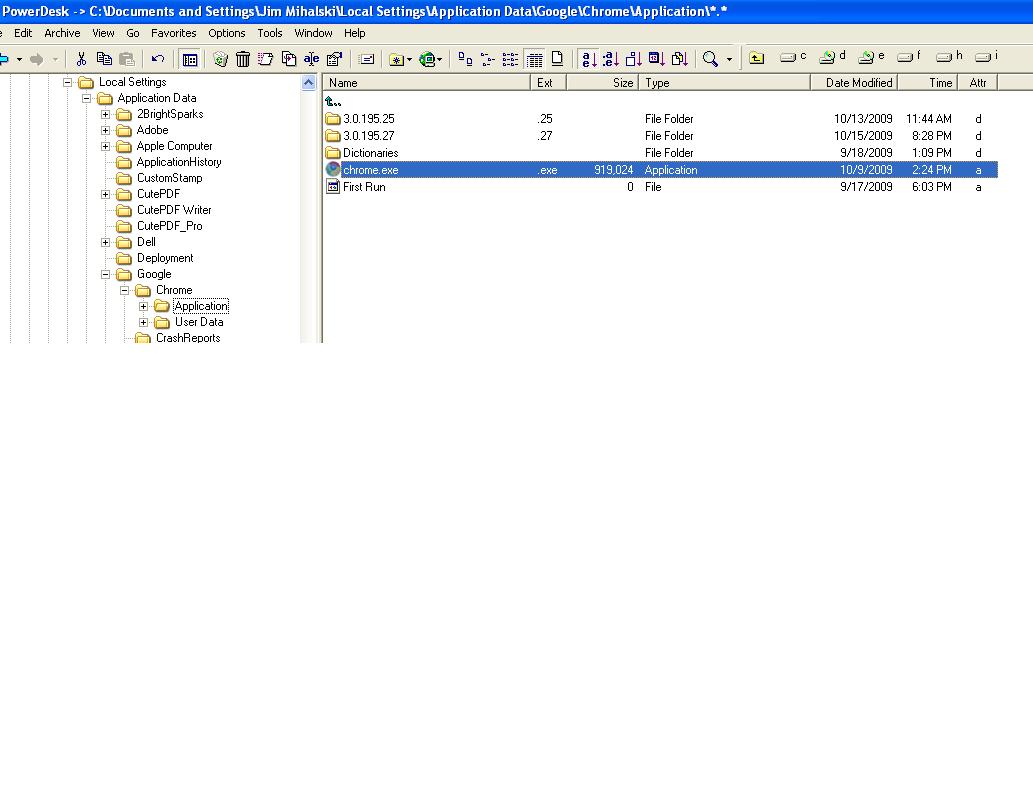Image resolution: width=1033 pixels, height=786 pixels.
Task: Expand the Dell folder node
Action: click(105, 242)
